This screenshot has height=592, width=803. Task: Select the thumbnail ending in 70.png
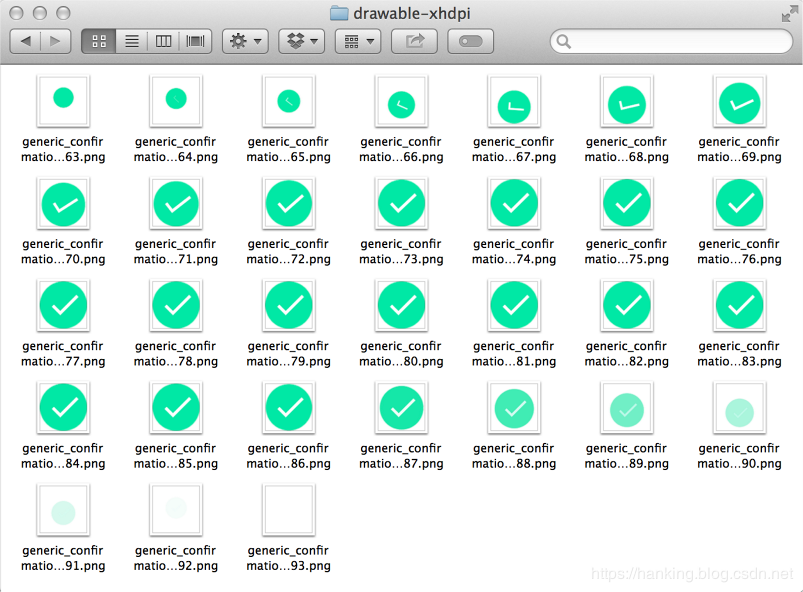(63, 203)
